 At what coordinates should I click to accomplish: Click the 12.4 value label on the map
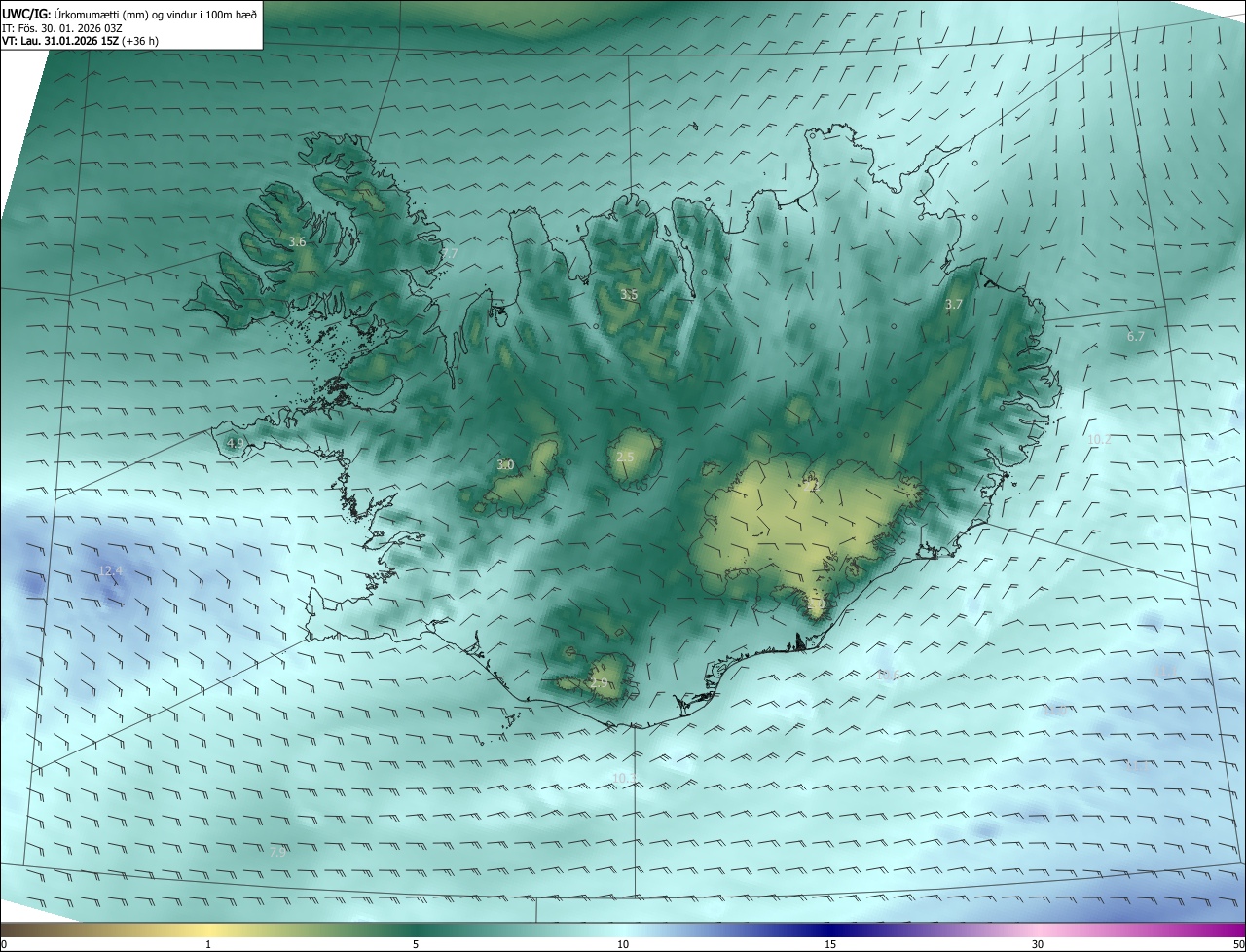click(111, 570)
